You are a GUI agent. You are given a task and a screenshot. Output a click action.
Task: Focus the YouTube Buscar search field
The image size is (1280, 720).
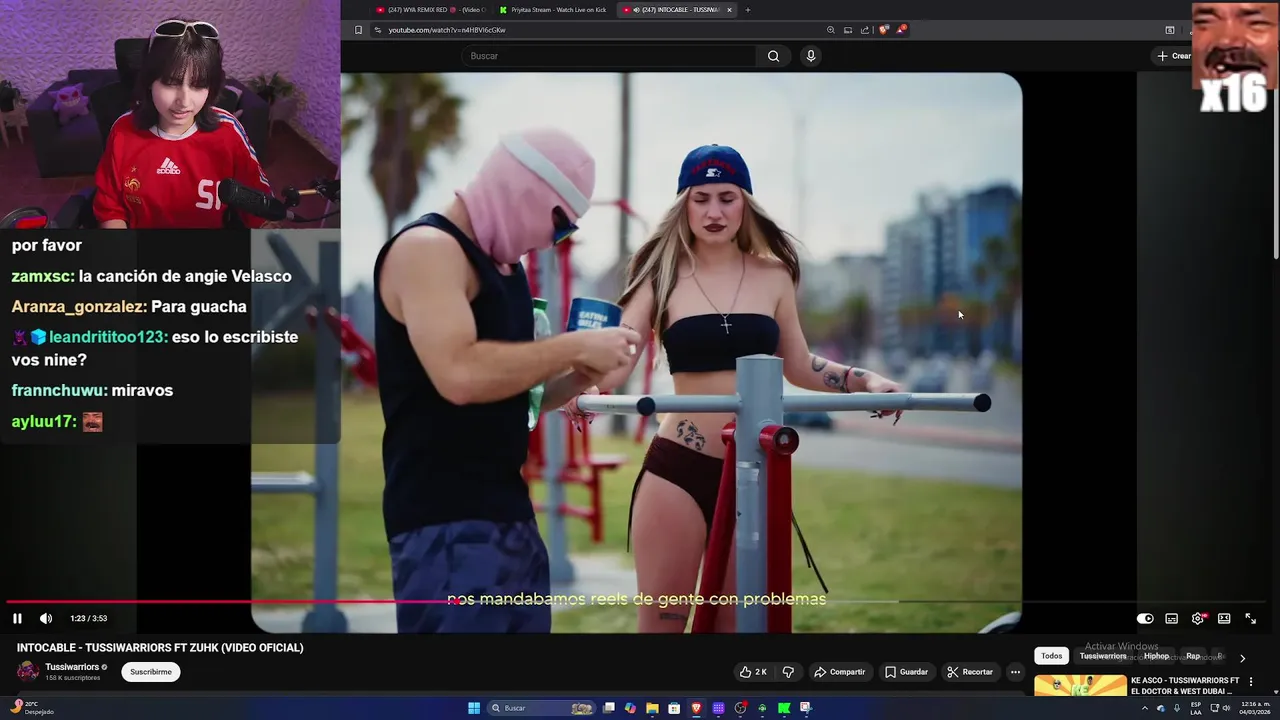click(608, 56)
